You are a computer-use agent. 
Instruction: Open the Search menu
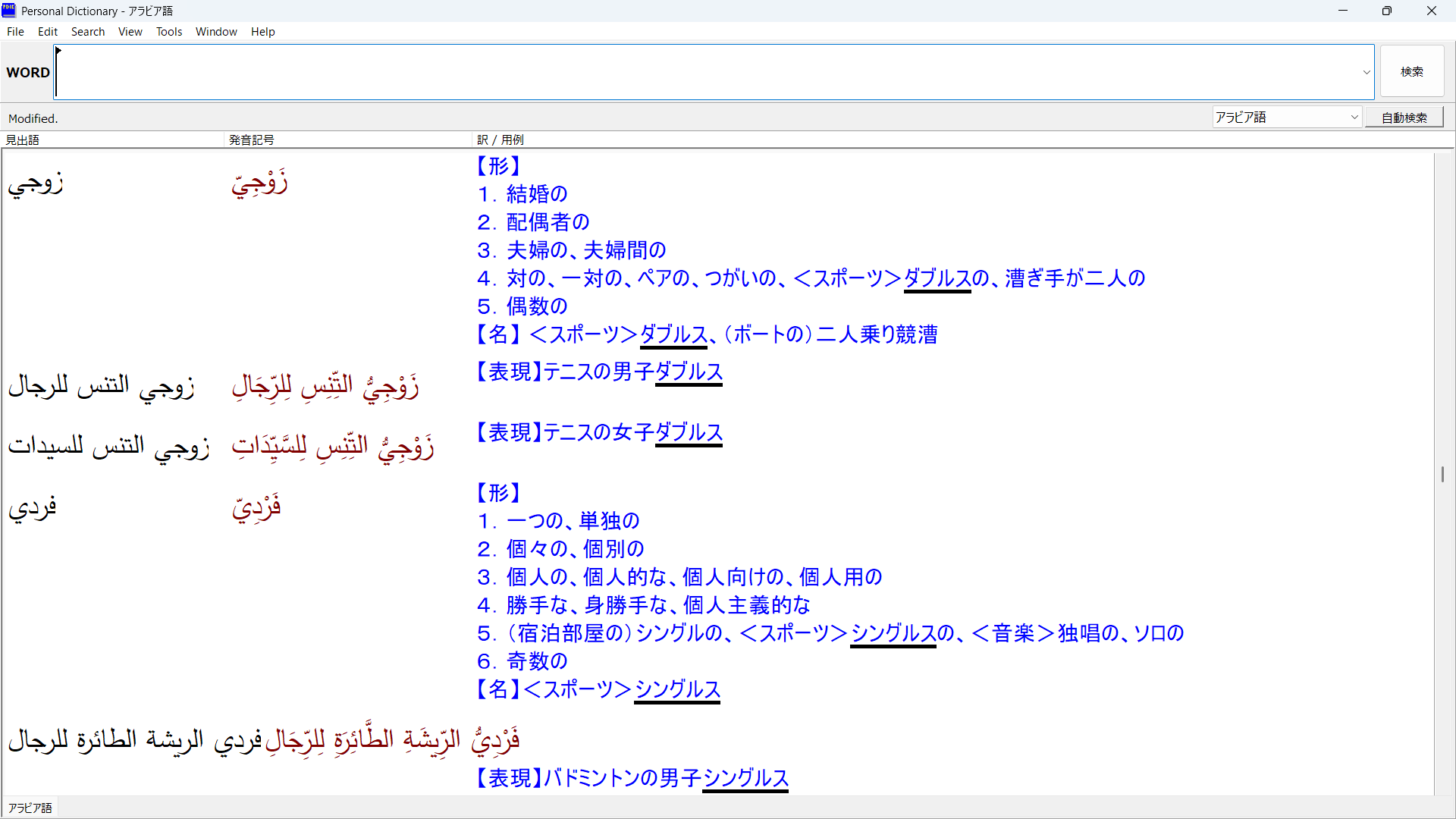(88, 32)
